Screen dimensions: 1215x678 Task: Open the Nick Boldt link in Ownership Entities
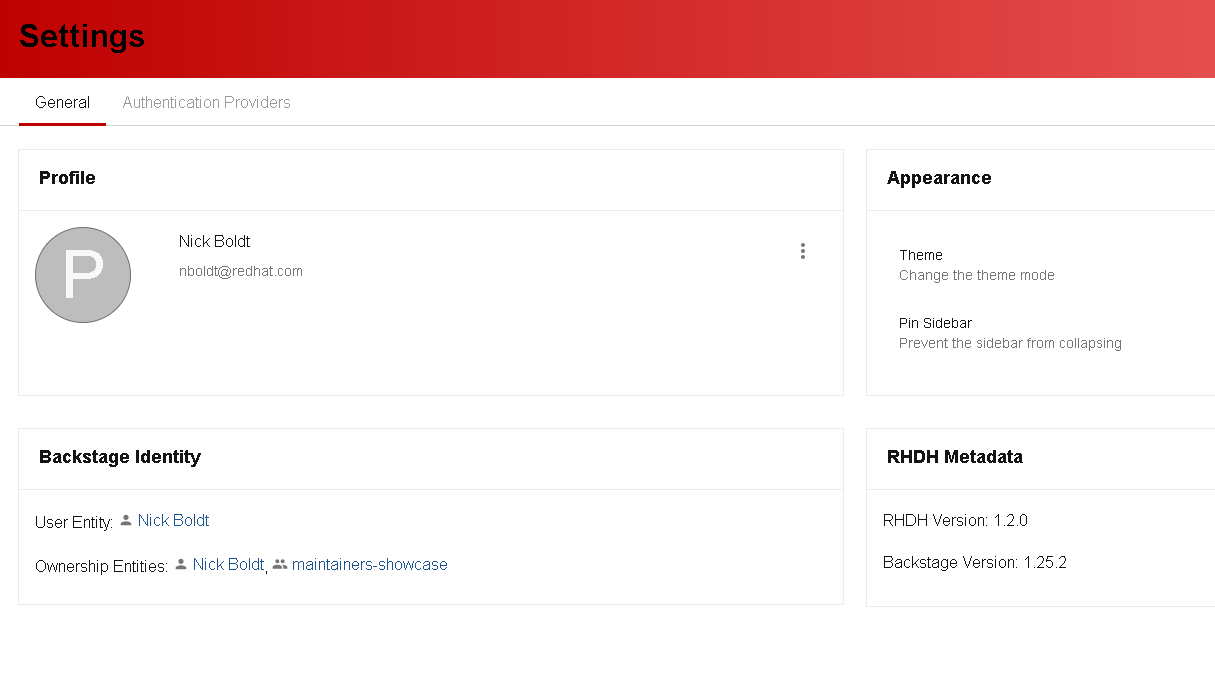point(228,564)
